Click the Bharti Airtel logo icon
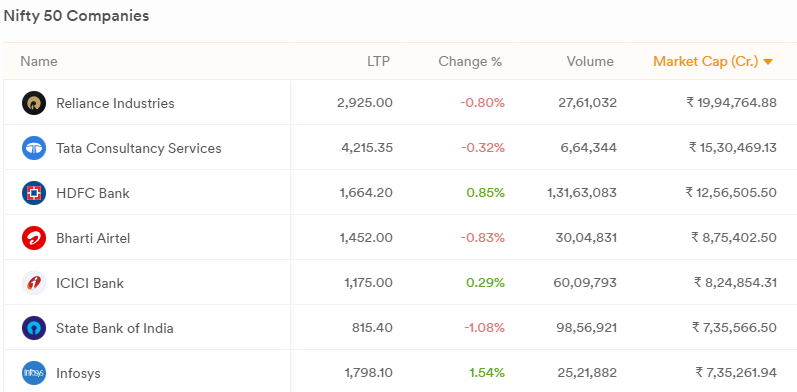The height and width of the screenshot is (392, 797). (x=34, y=238)
